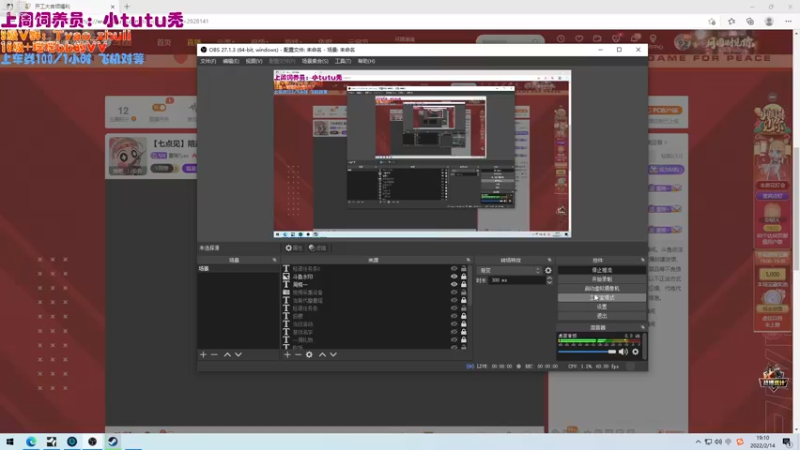Open browser profile avatar icon
The width and height of the screenshot is (800, 450).
769,21
